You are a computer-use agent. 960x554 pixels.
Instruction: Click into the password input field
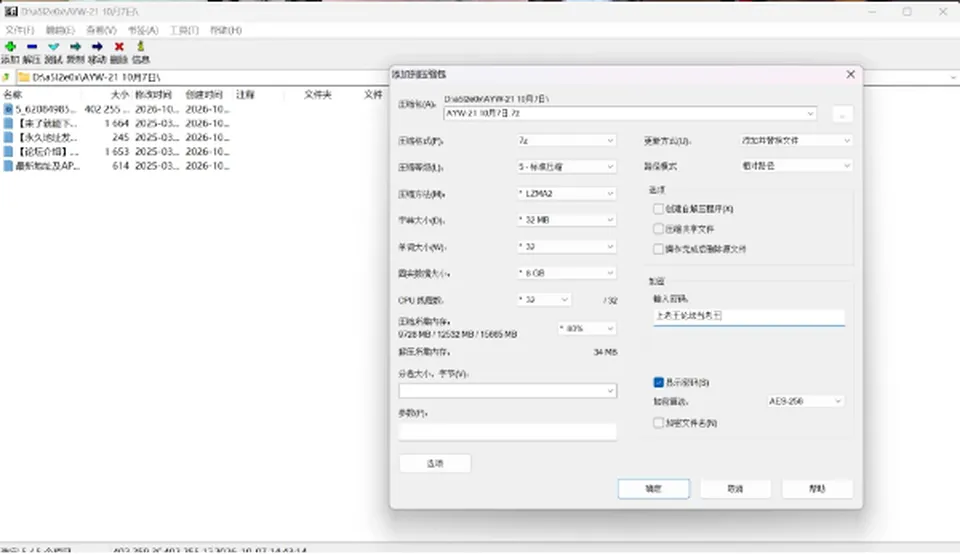(749, 316)
